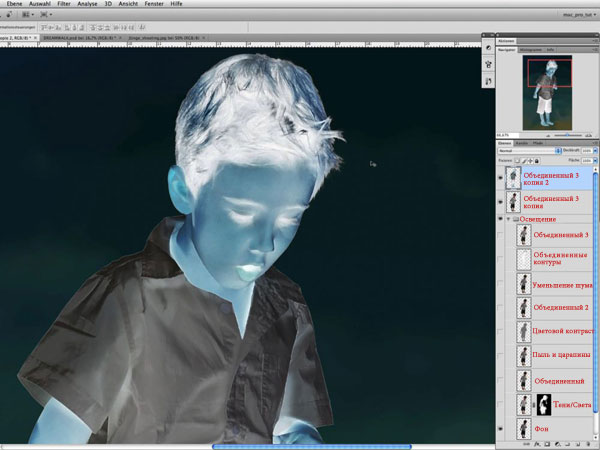Switch to the Kanäle tab

point(522,143)
